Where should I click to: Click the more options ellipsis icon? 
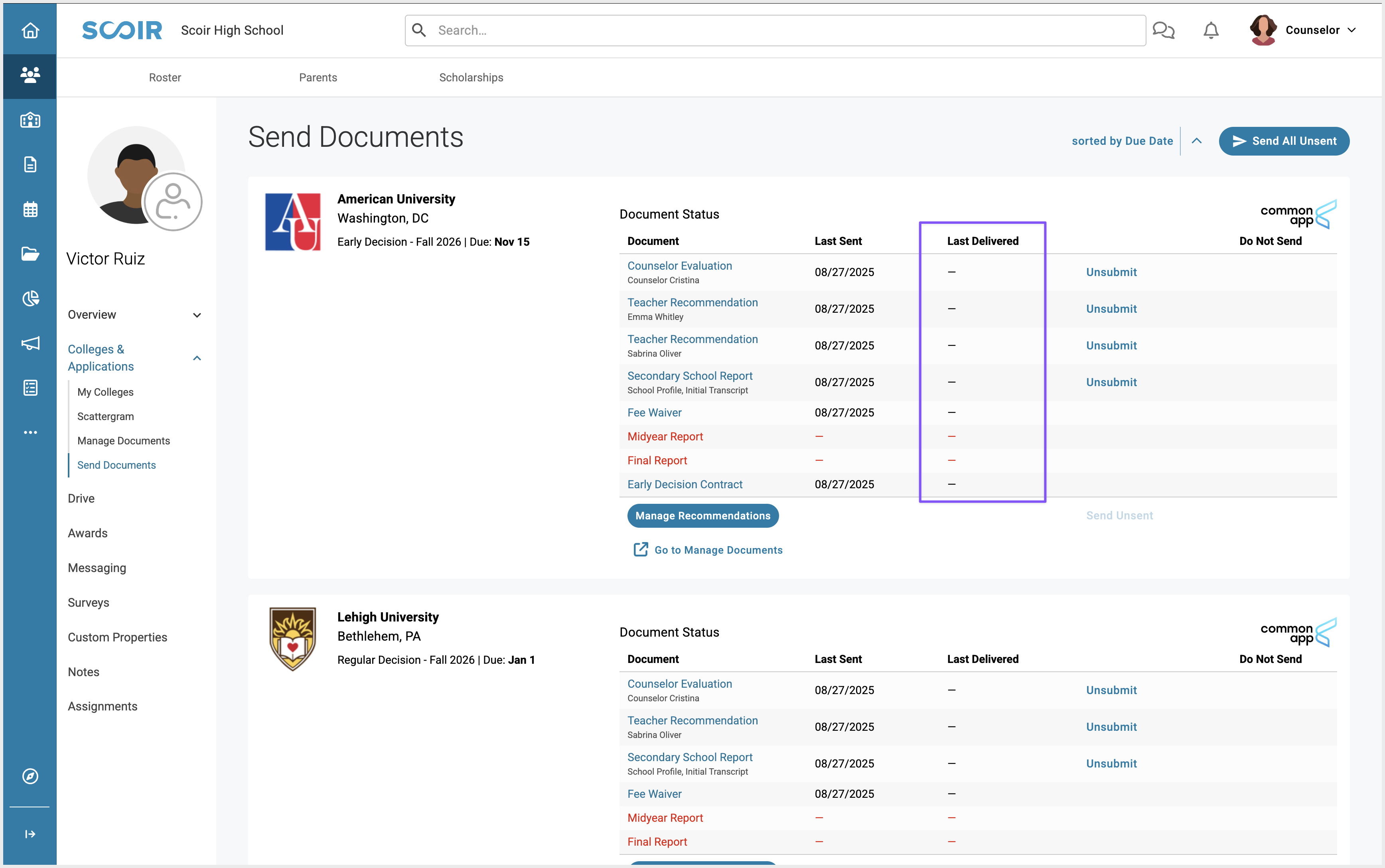click(30, 432)
